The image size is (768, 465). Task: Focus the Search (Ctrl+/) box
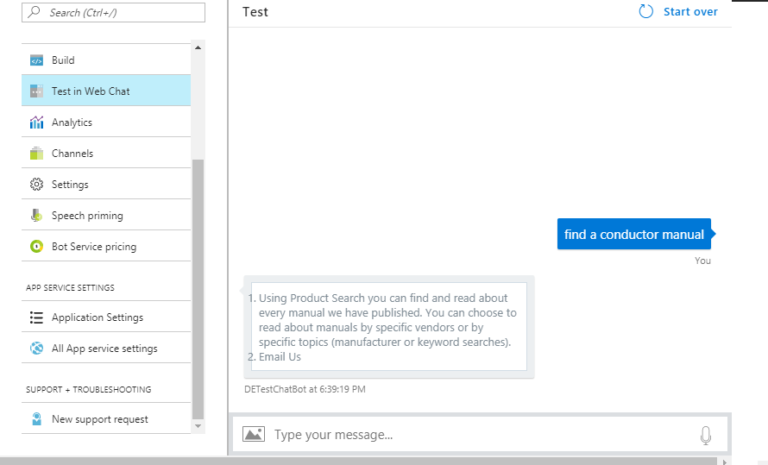click(x=115, y=13)
